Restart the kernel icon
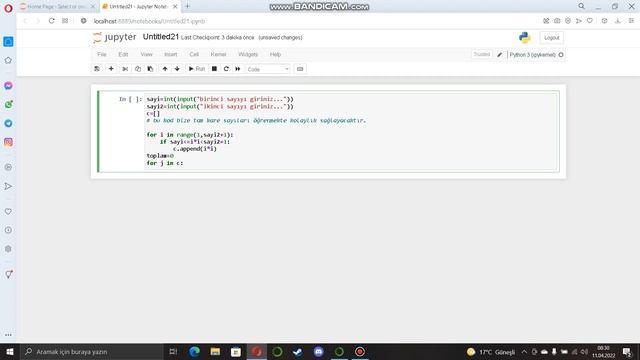This screenshot has width=640, height=360. tap(226, 69)
